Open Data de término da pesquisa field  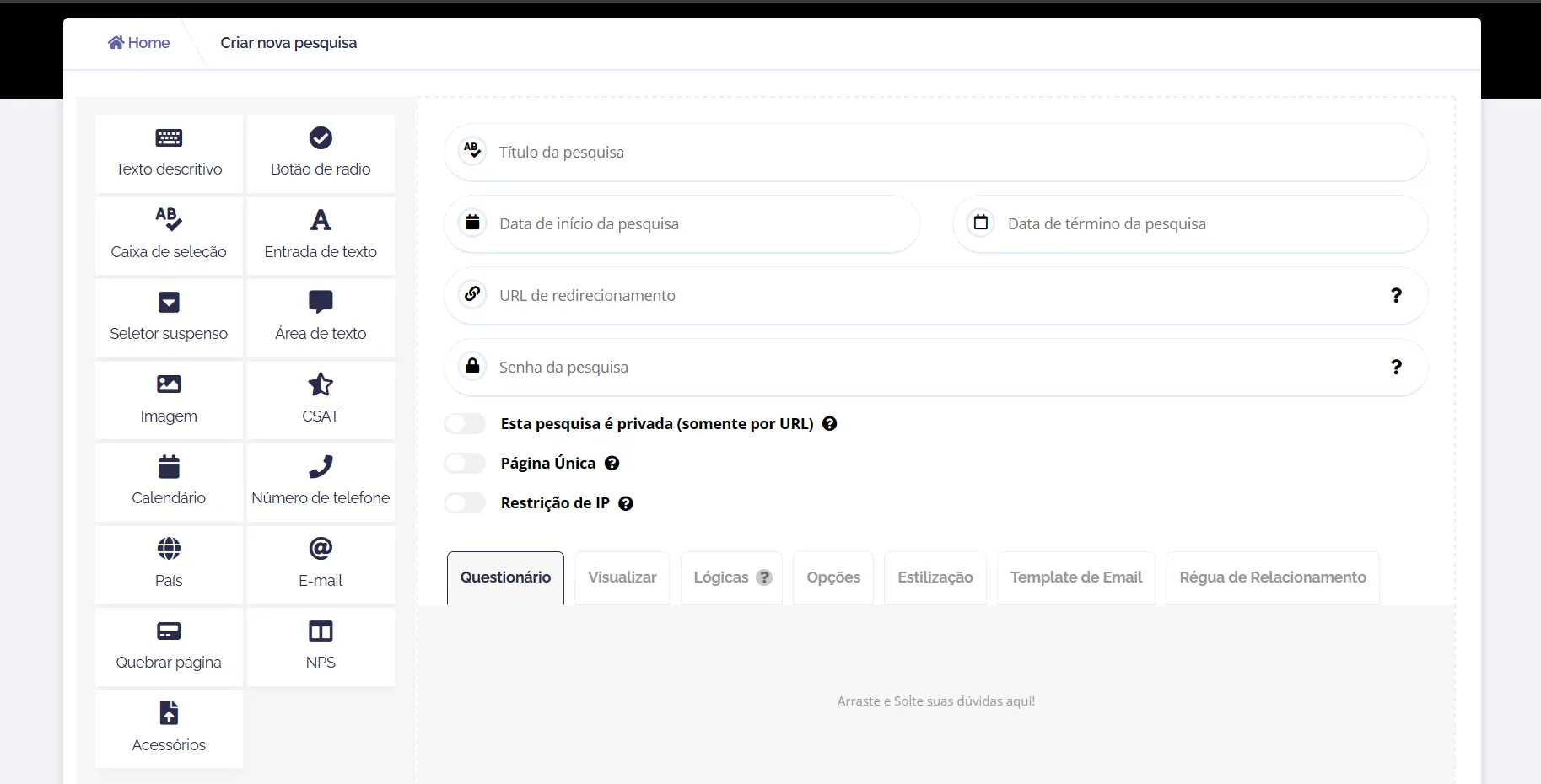pos(1190,223)
